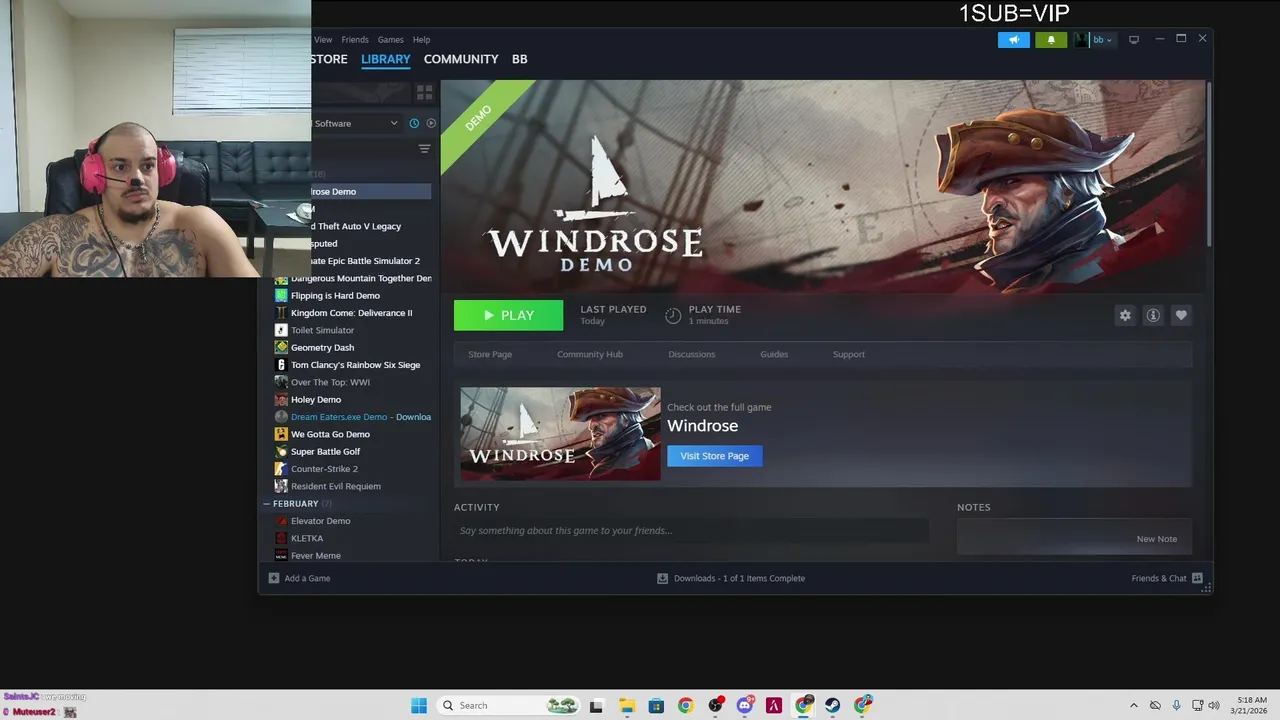Go to the LIBRARY section

tap(386, 59)
